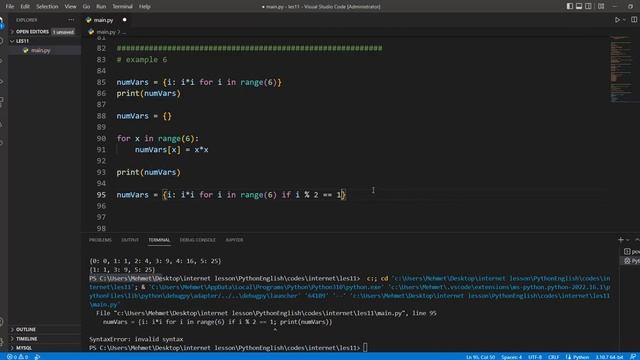Click the 'for x in range(6):' line
Screen dimensions: 640x360
click(x=158, y=138)
